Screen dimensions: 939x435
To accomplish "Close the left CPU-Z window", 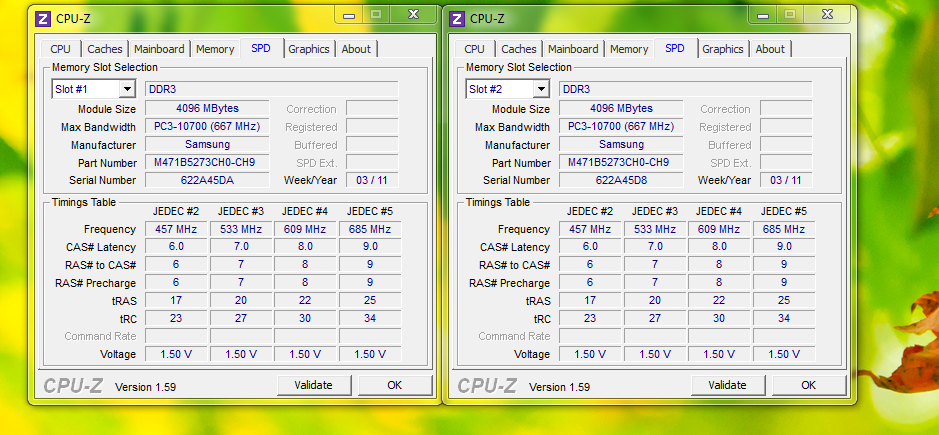I will point(413,14).
